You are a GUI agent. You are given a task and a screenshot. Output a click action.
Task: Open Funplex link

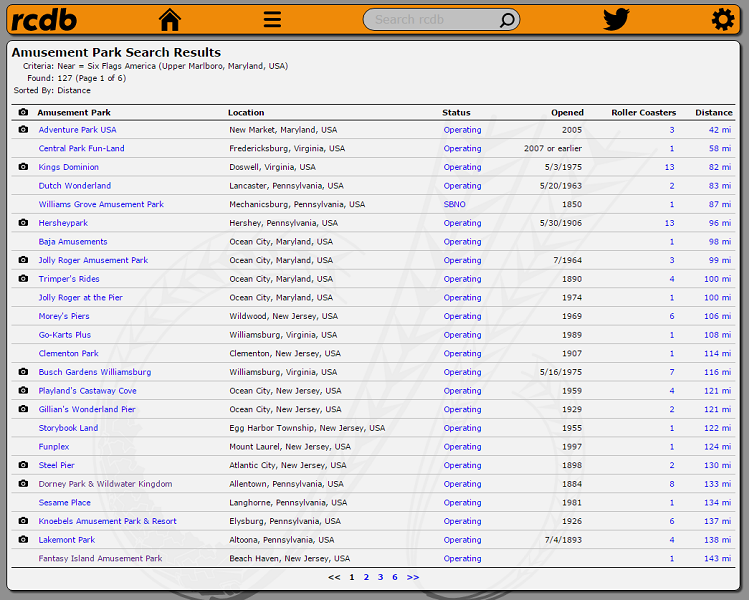(54, 447)
